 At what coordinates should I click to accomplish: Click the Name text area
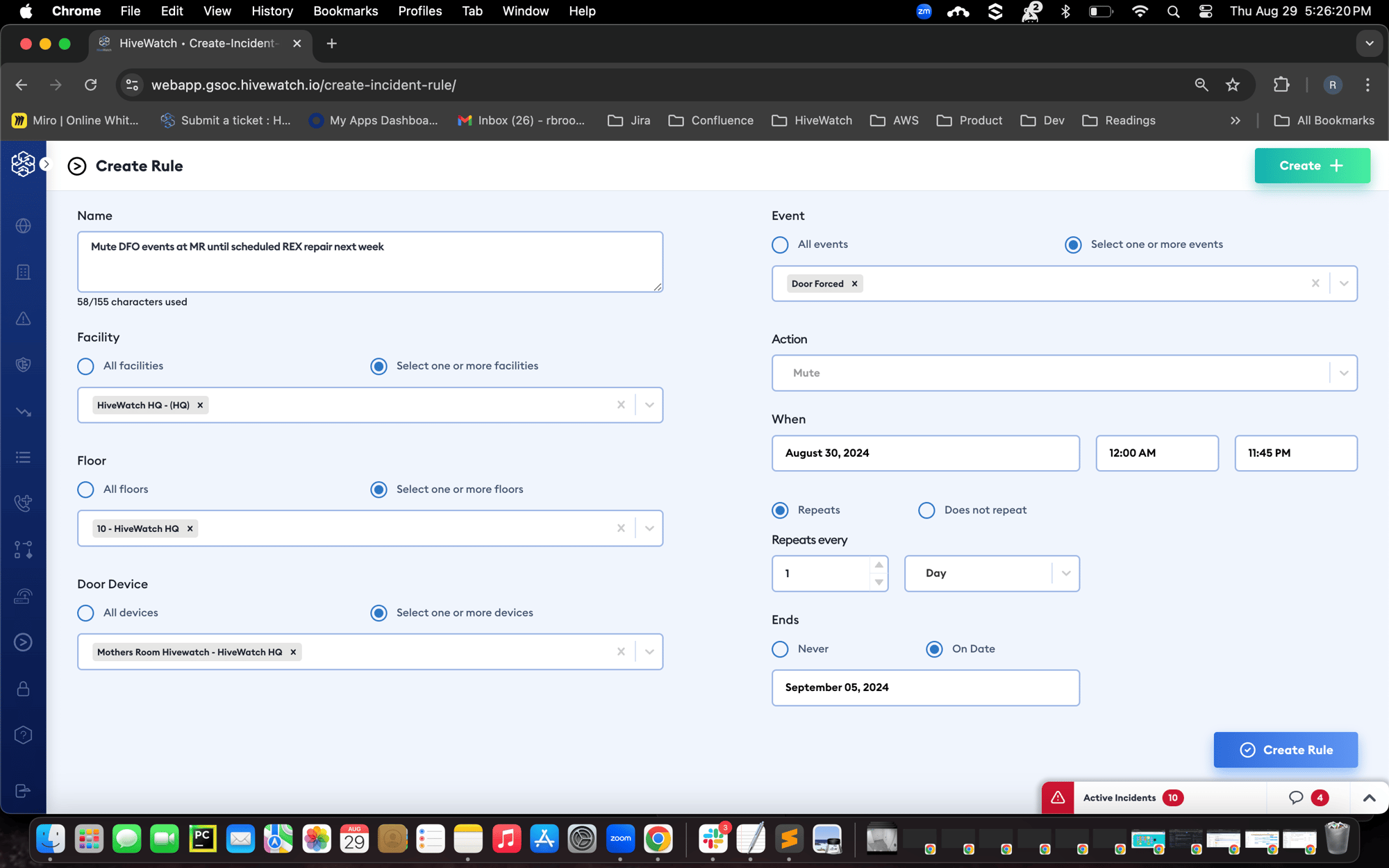[370, 262]
